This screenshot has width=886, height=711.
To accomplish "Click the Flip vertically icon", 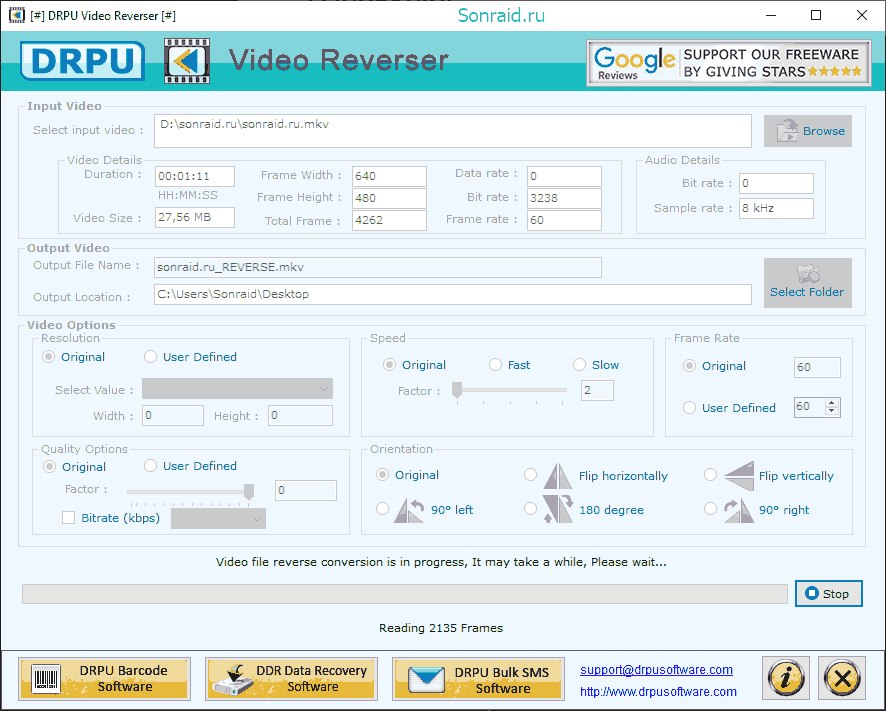I will (739, 476).
